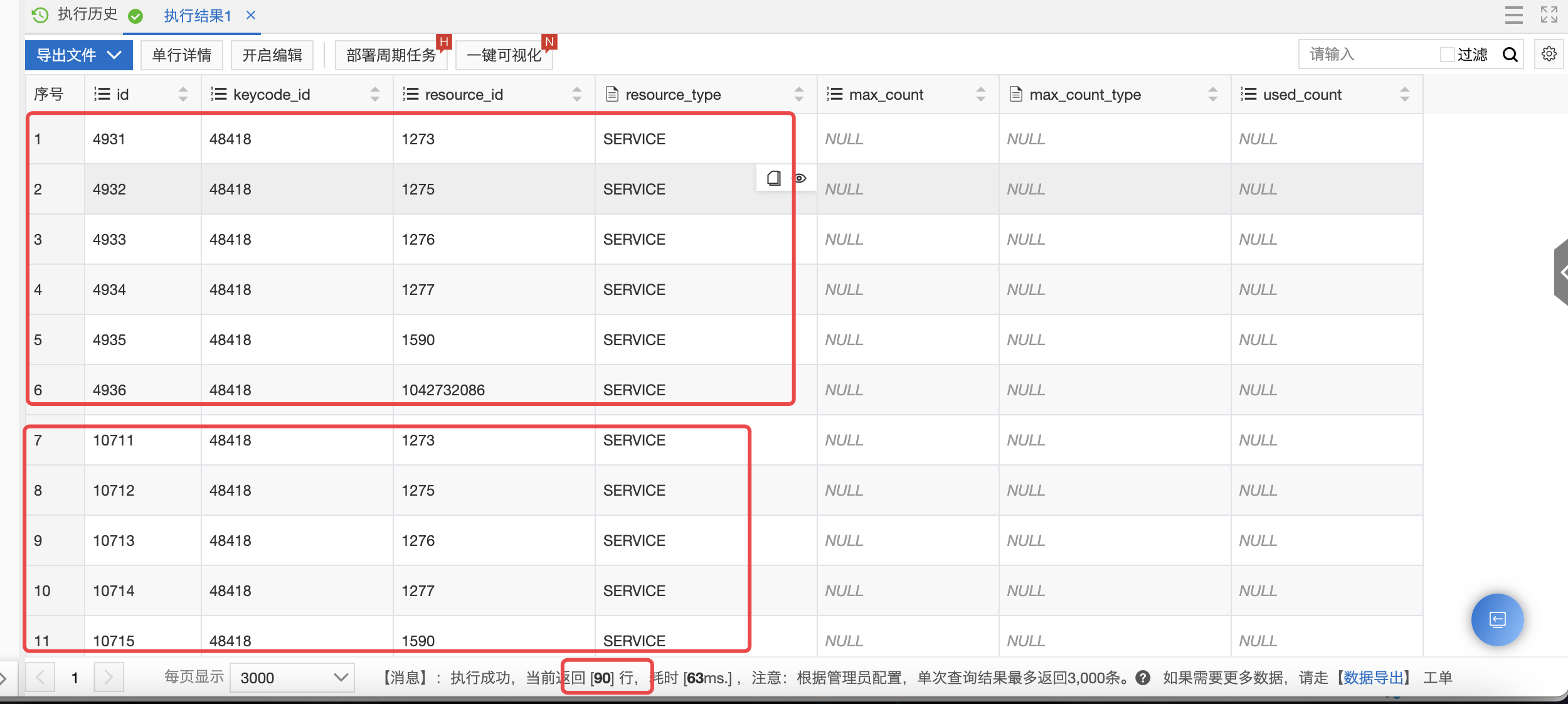1568x704 pixels.
Task: Click the 单行详情 button
Action: (x=181, y=55)
